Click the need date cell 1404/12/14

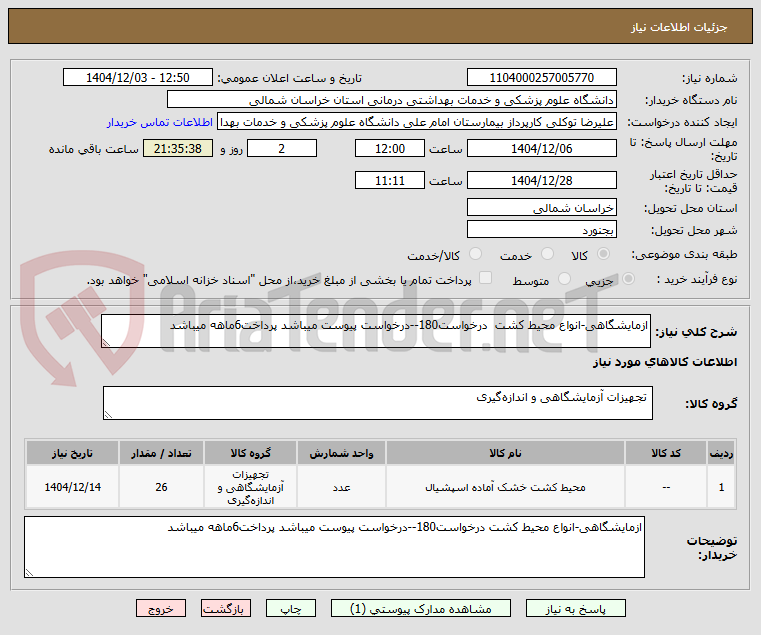[x=72, y=487]
